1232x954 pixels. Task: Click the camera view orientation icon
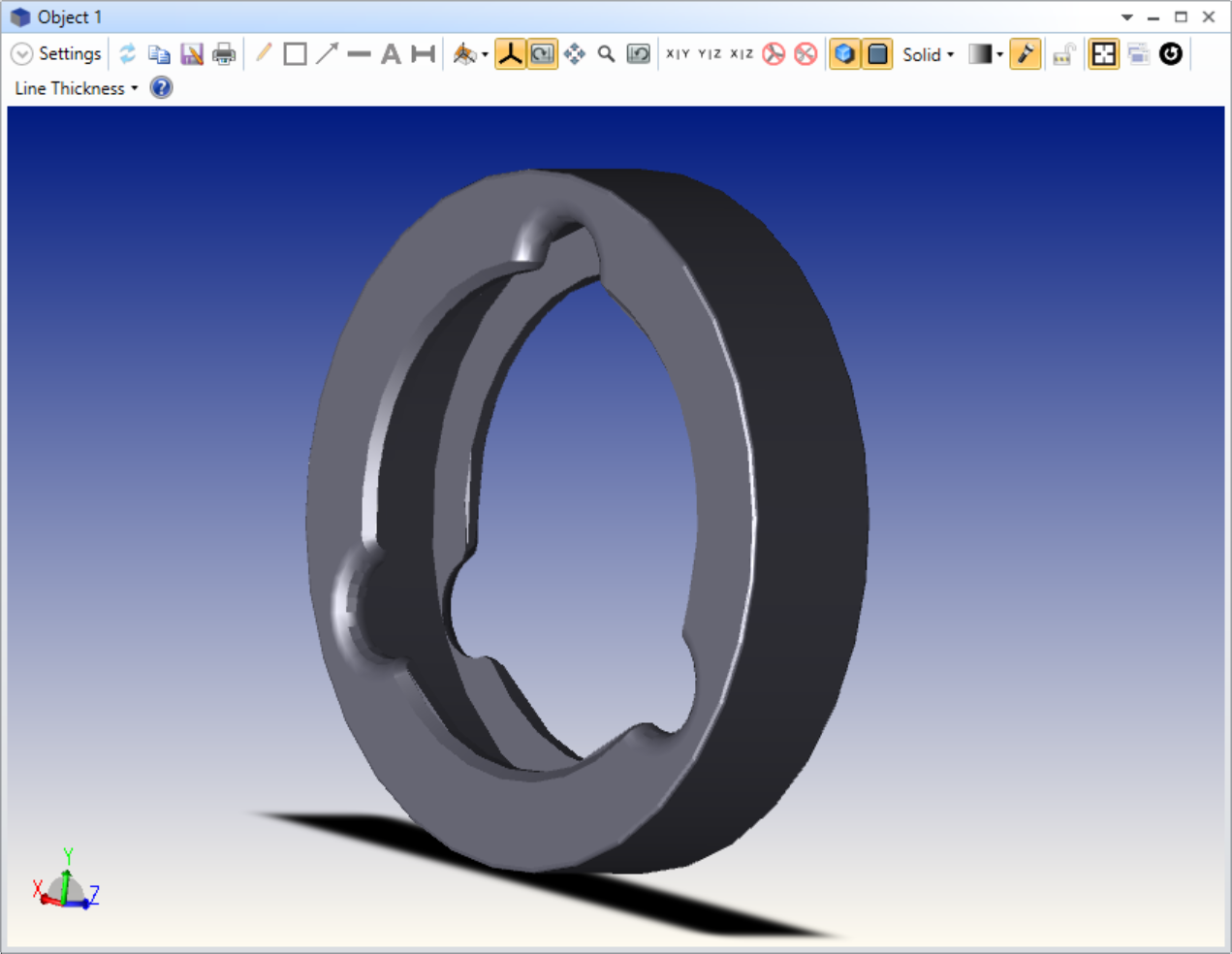pyautogui.click(x=465, y=54)
